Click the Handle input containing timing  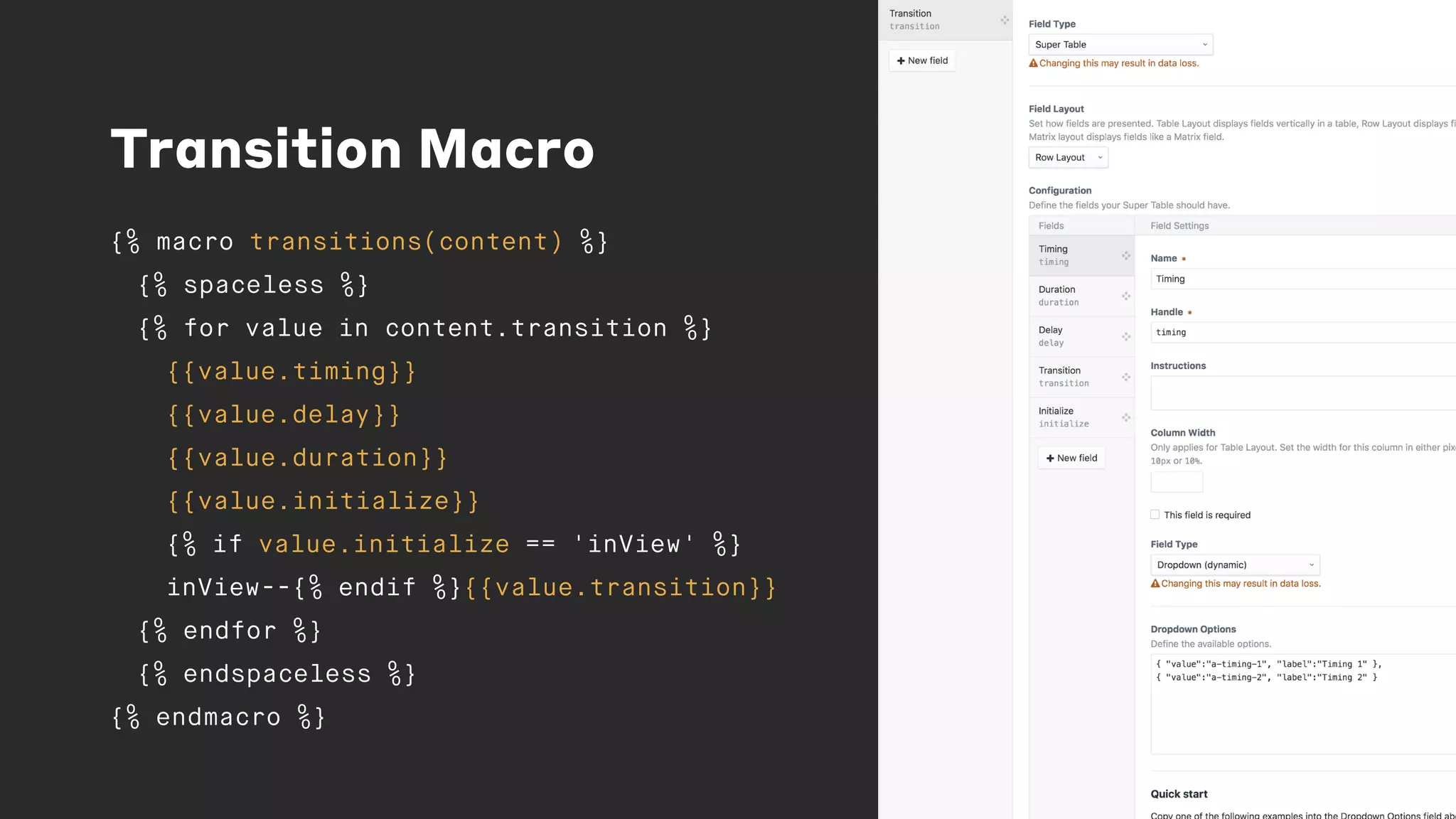coord(1303,333)
